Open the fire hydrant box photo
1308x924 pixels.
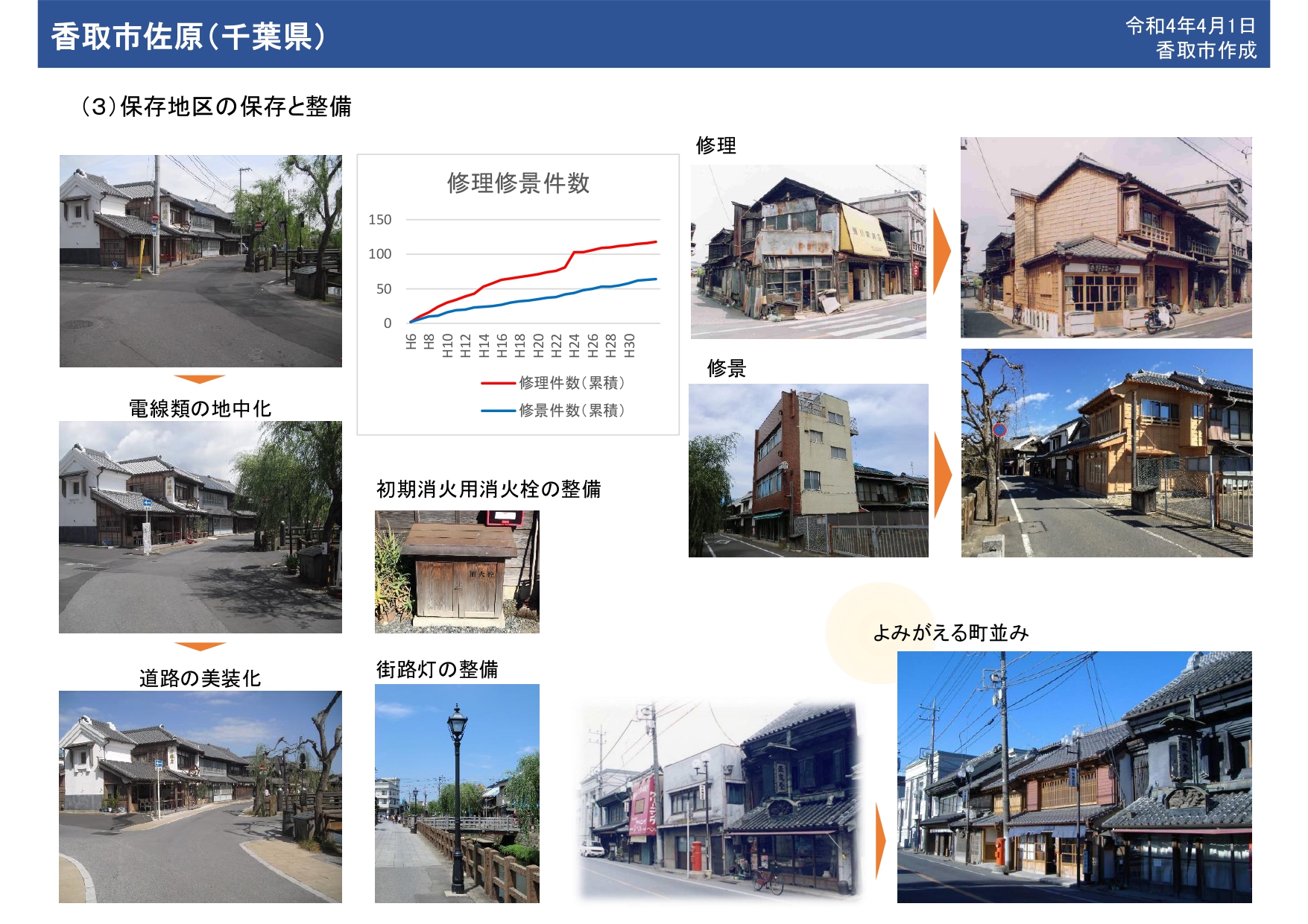tap(457, 572)
